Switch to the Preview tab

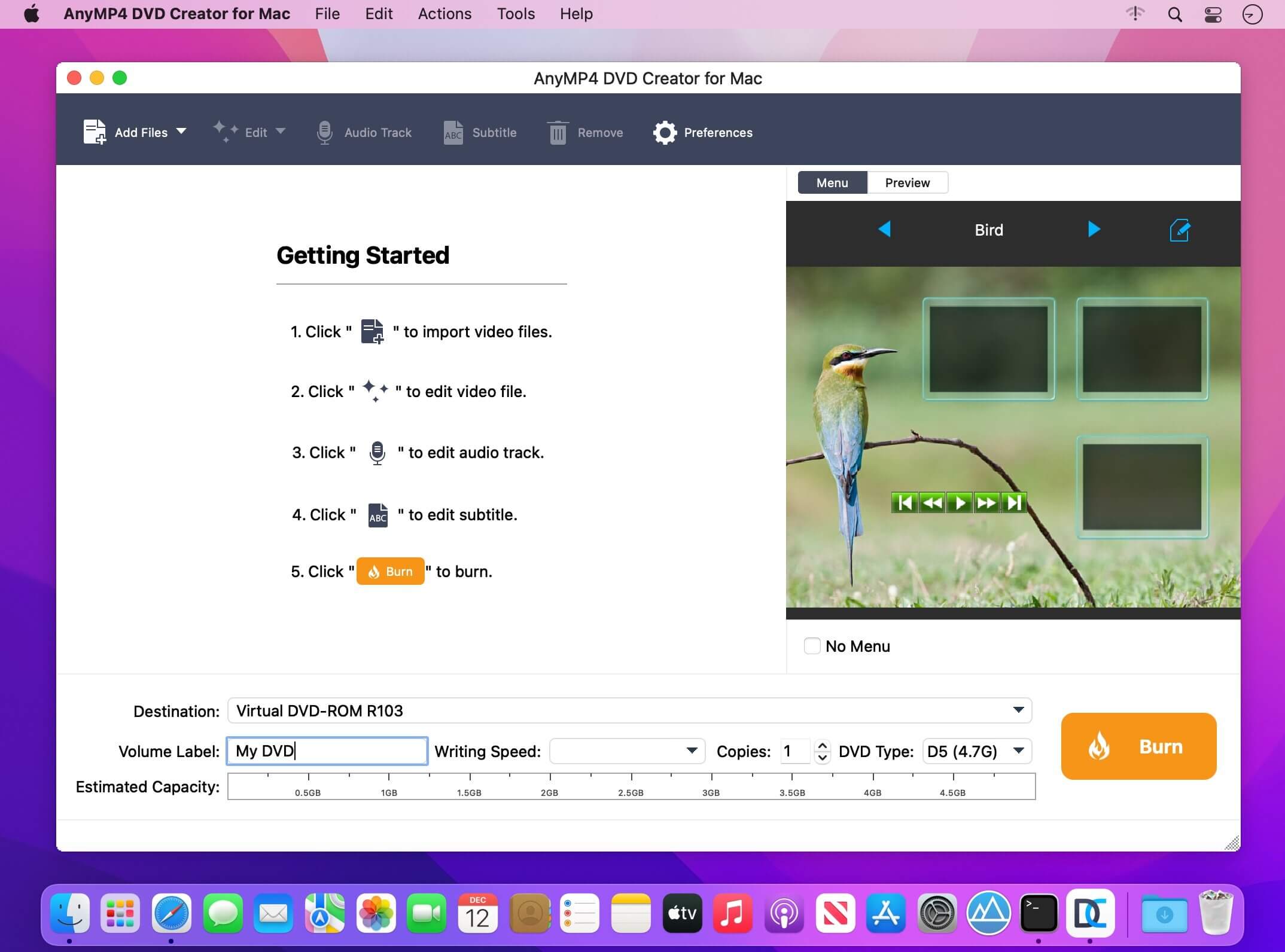(x=907, y=182)
